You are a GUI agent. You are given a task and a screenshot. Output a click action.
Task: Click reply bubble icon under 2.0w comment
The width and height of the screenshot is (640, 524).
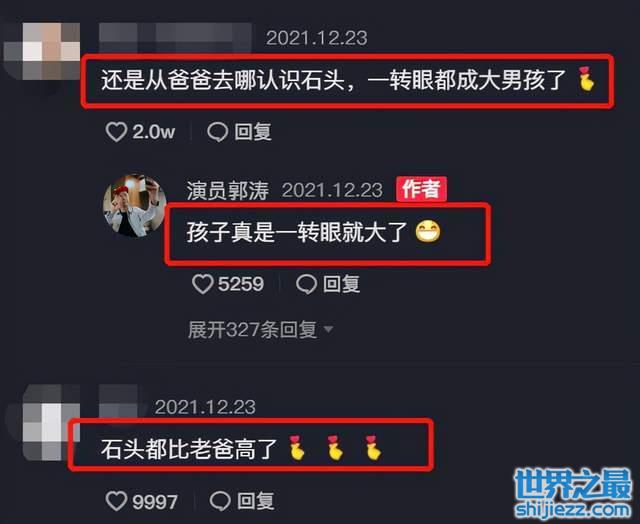[218, 132]
